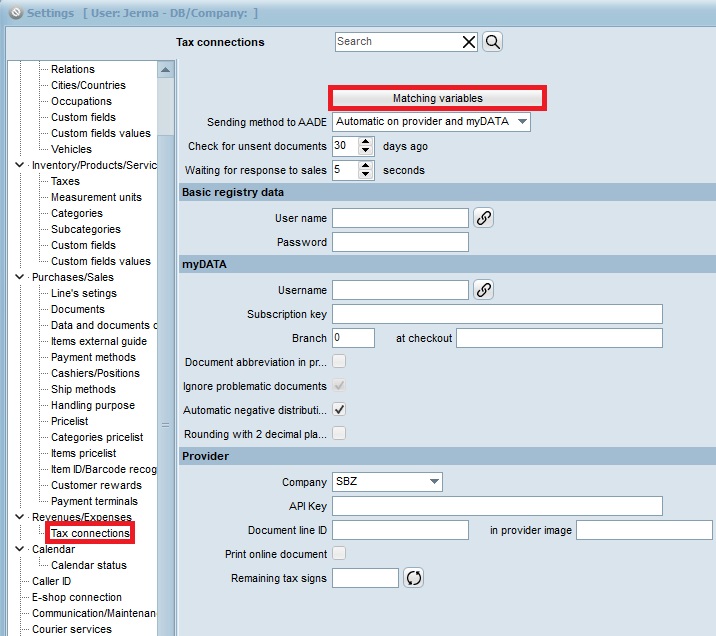The width and height of the screenshot is (716, 636).
Task: Click the search magnifier icon
Action: pos(492,42)
